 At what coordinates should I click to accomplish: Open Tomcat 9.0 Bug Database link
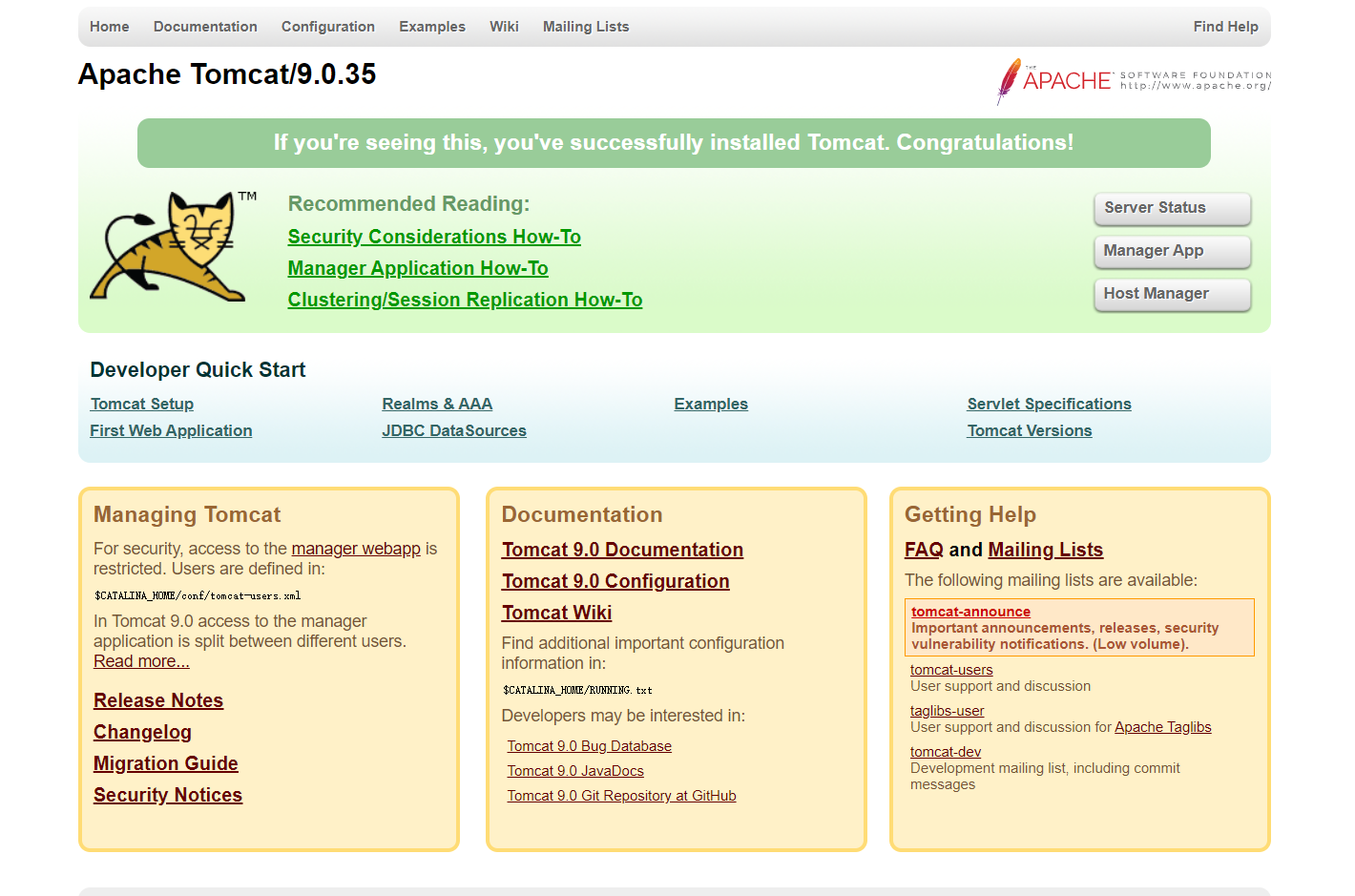(x=589, y=746)
